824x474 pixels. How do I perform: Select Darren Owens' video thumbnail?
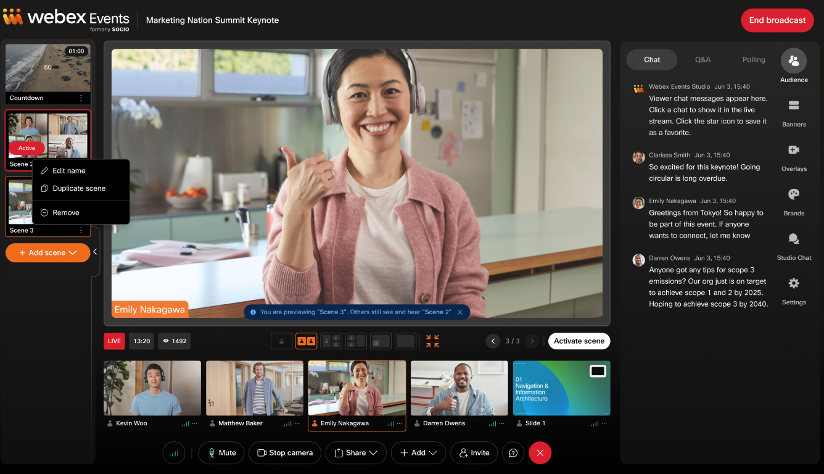click(x=459, y=388)
